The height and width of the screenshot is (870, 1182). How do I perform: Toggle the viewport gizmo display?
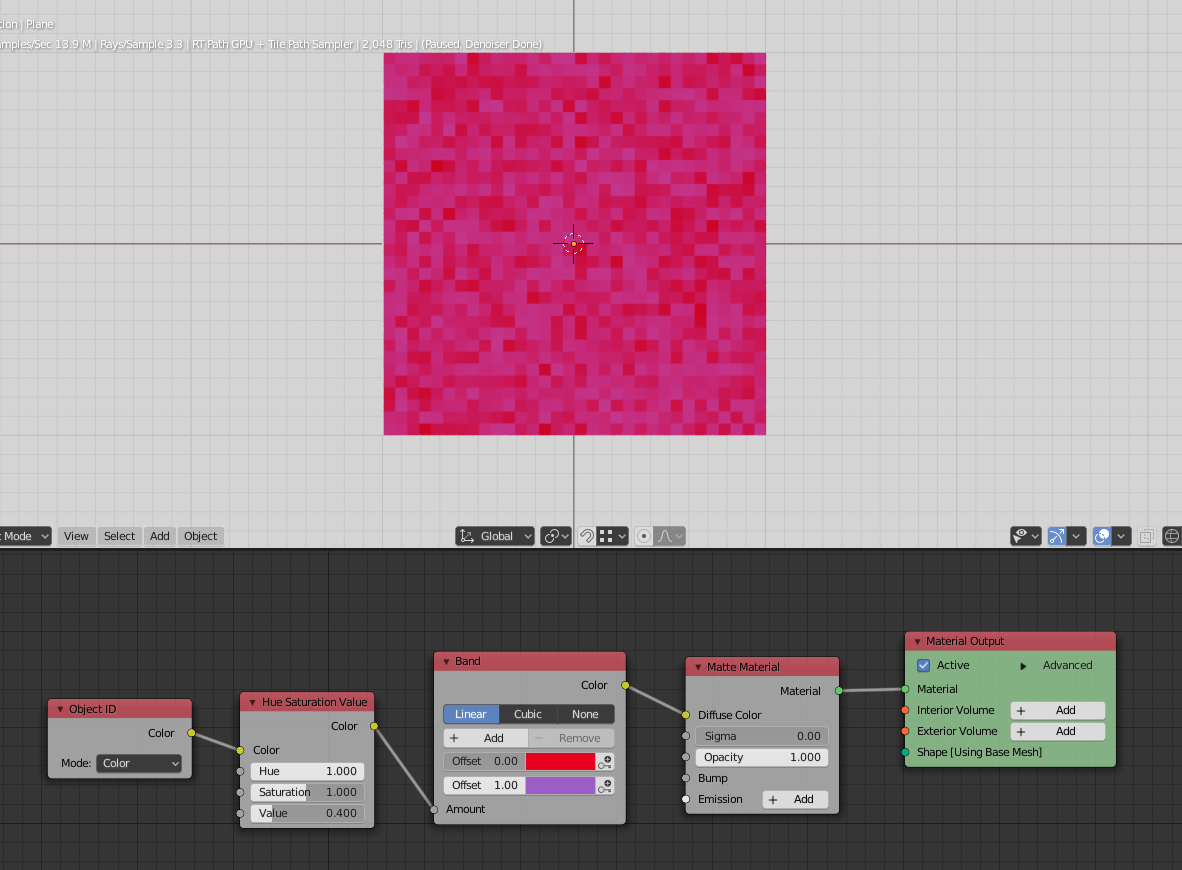click(x=1058, y=536)
